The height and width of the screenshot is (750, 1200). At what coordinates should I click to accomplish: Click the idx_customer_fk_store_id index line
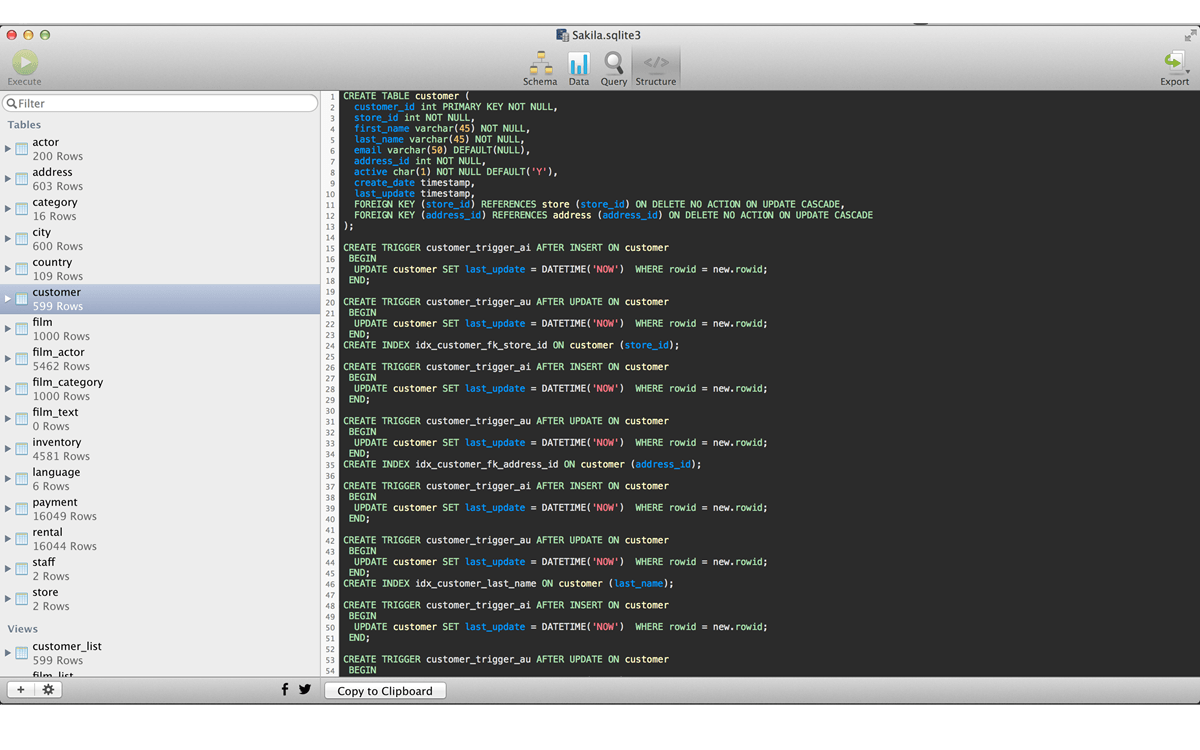point(511,345)
